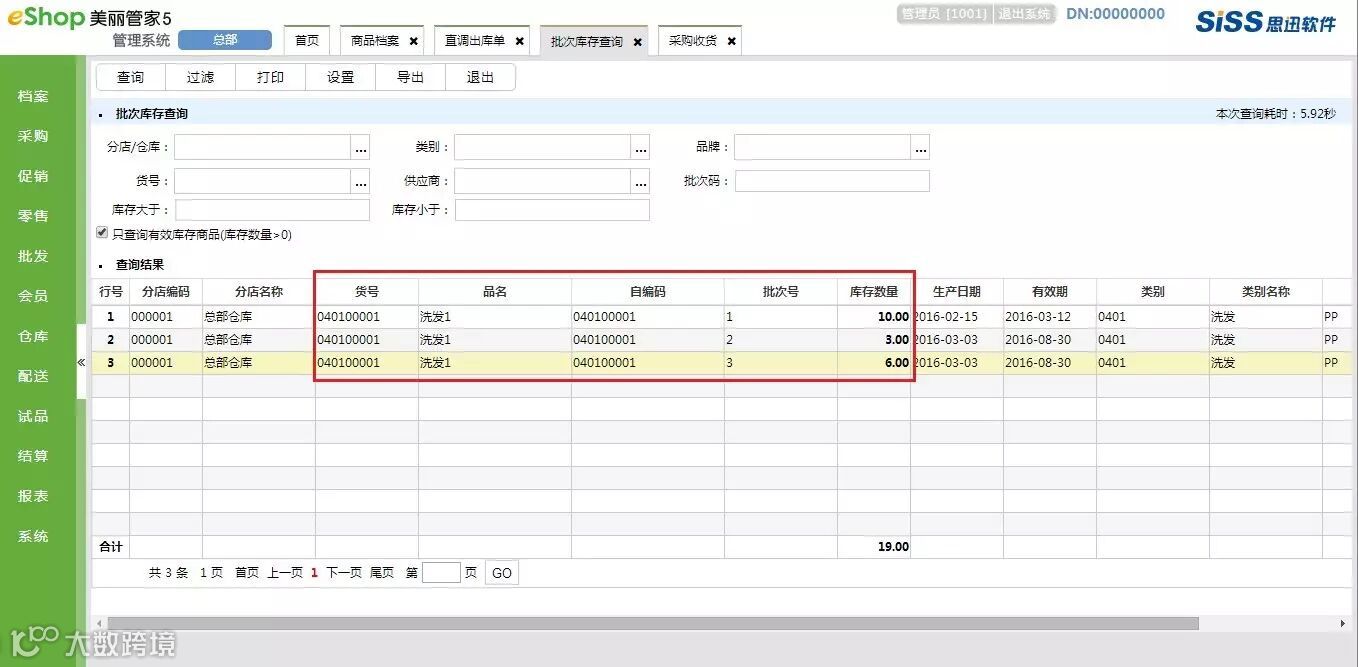The height and width of the screenshot is (667, 1358).
Task: Click the 导出 toolbar button
Action: (411, 77)
